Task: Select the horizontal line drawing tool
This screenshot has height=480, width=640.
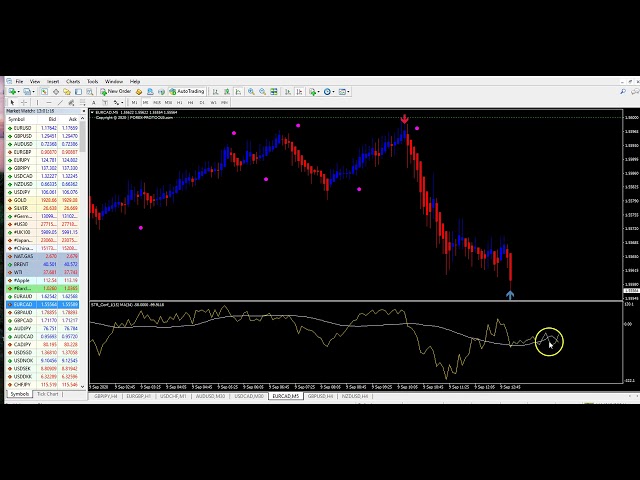Action: (x=48, y=102)
